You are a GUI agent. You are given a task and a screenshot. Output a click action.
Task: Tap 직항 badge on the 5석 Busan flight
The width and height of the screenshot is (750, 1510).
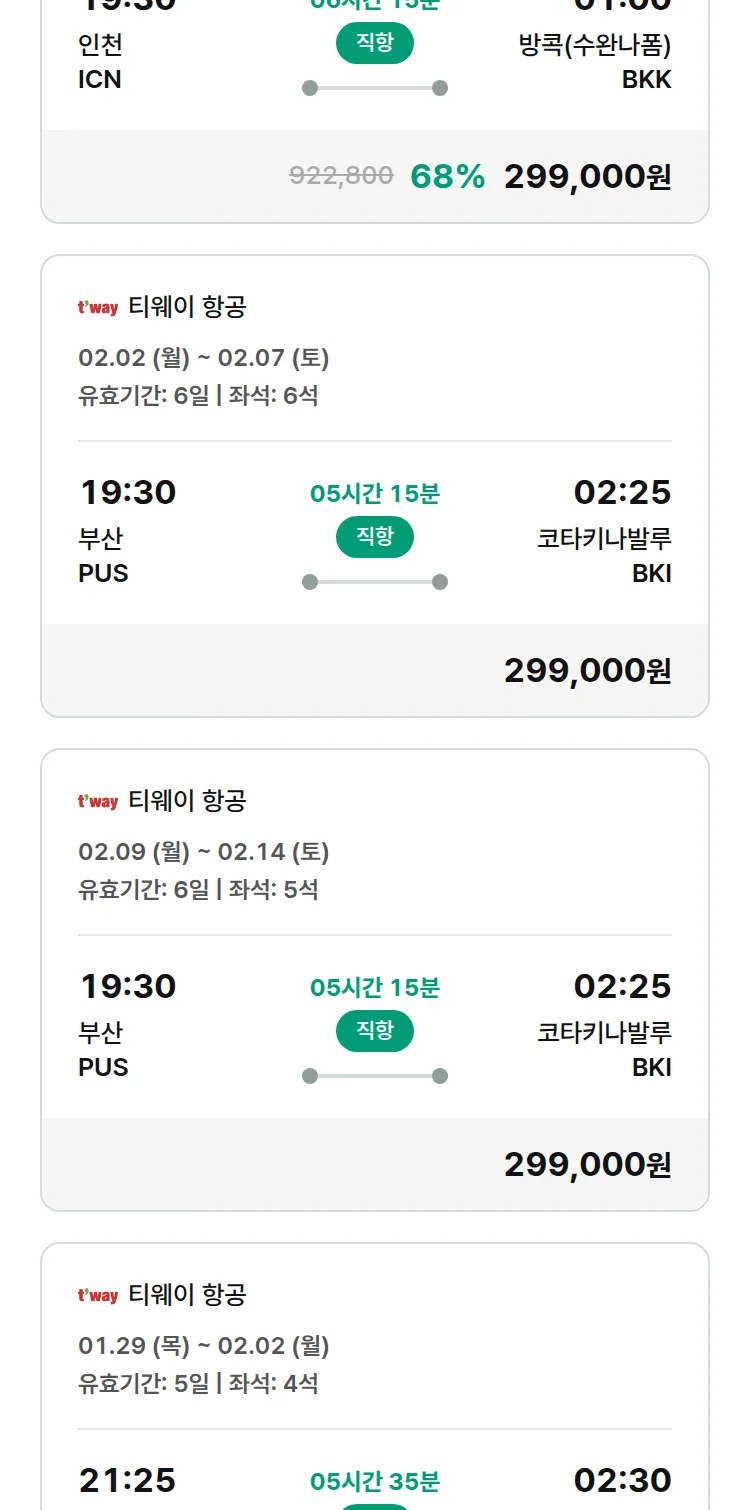375,1031
